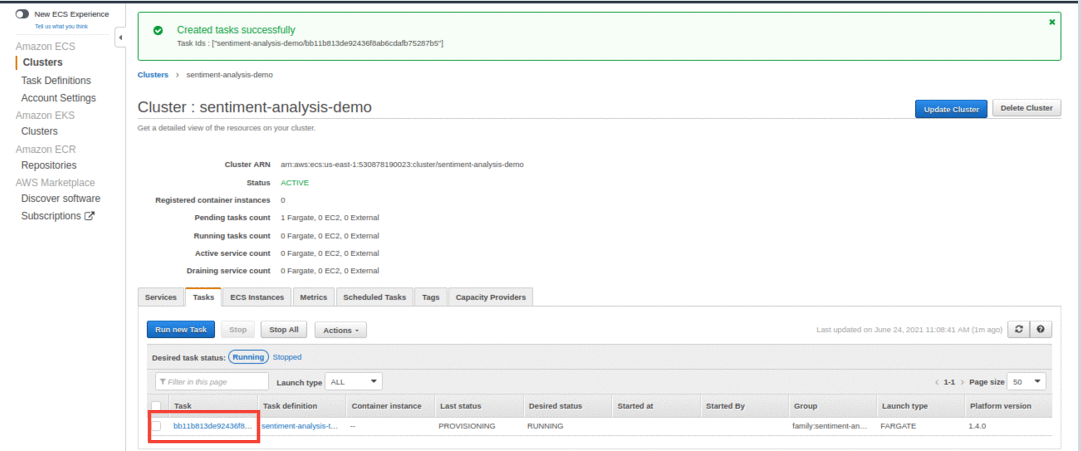The height and width of the screenshot is (451, 1081).
Task: Click the family:sentiment-an… group cell
Action: (829, 426)
